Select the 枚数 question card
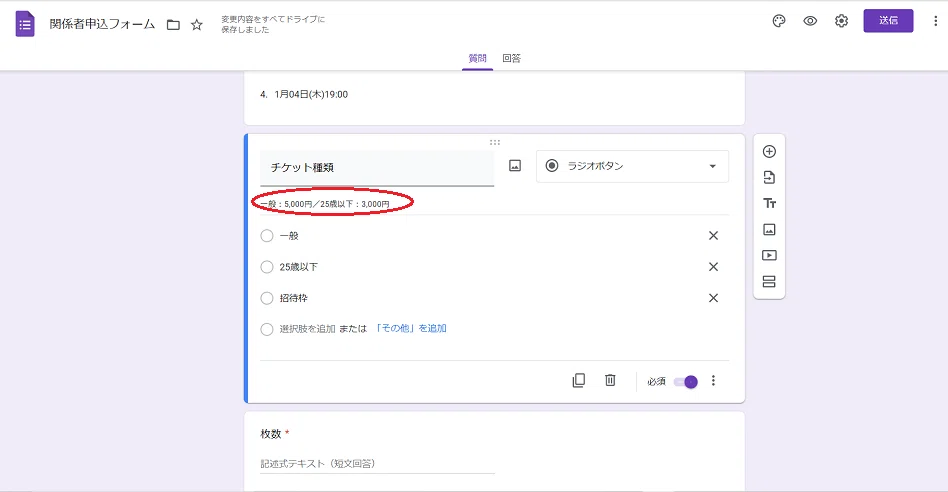The image size is (948, 492). (495, 451)
